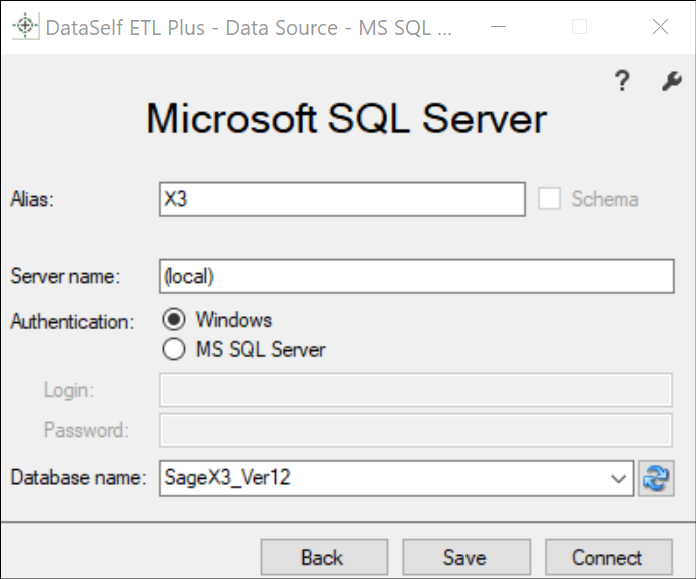Refresh the database name list
The width and height of the screenshot is (696, 579).
pyautogui.click(x=654, y=478)
